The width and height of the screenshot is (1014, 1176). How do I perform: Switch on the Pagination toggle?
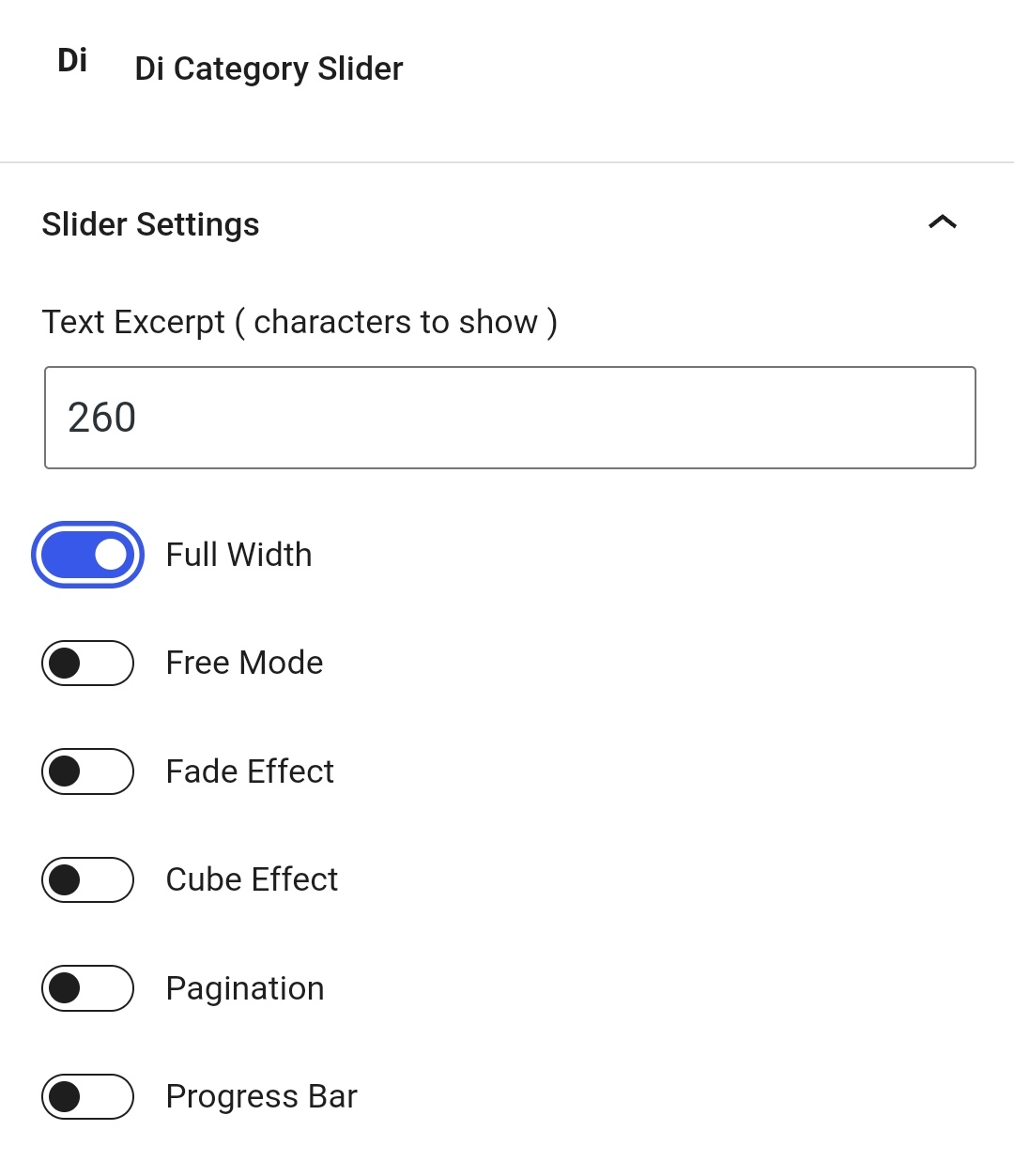[87, 988]
